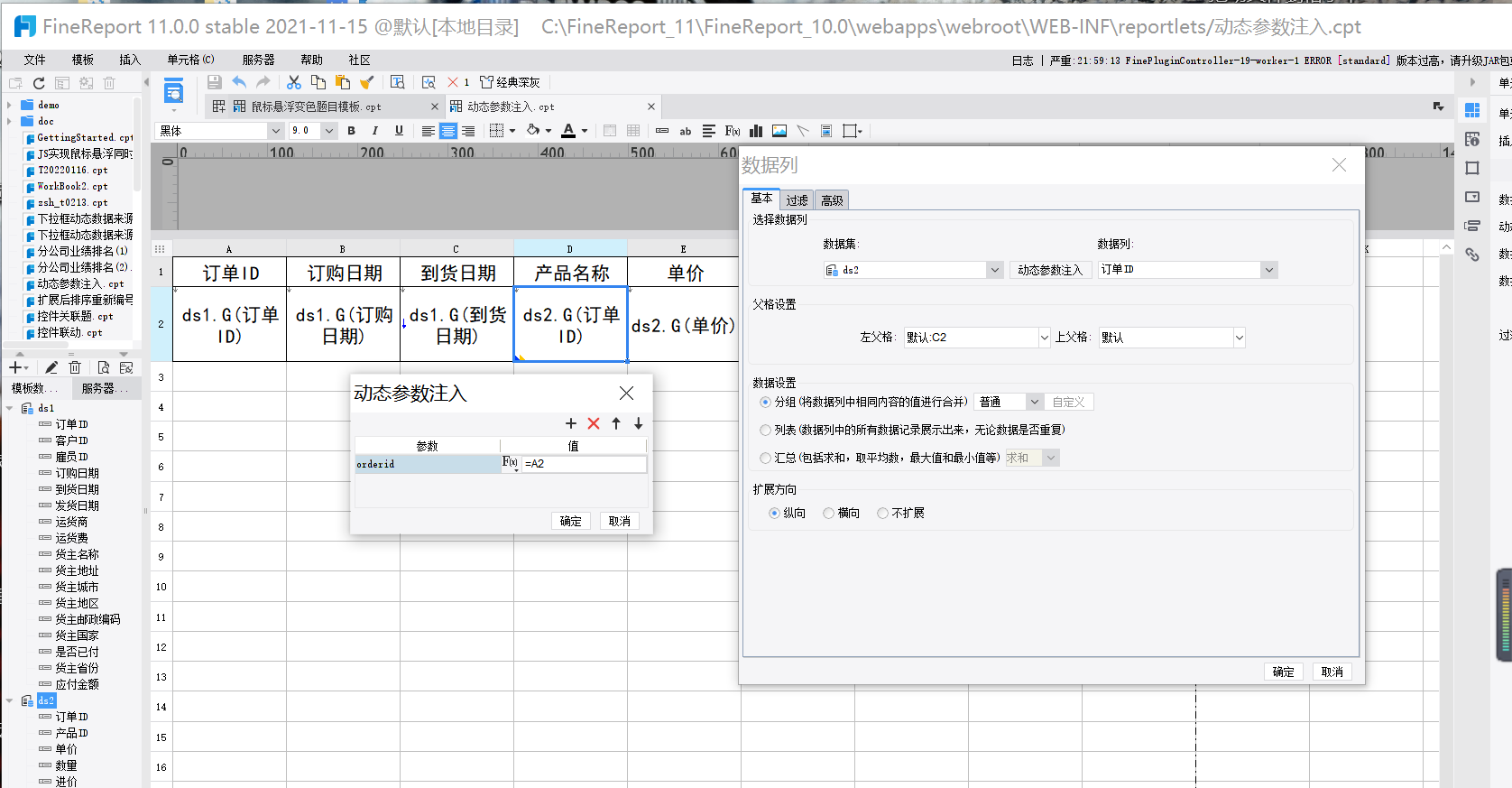Center align cell text
Screen dimensions: 1512x788
[448, 131]
